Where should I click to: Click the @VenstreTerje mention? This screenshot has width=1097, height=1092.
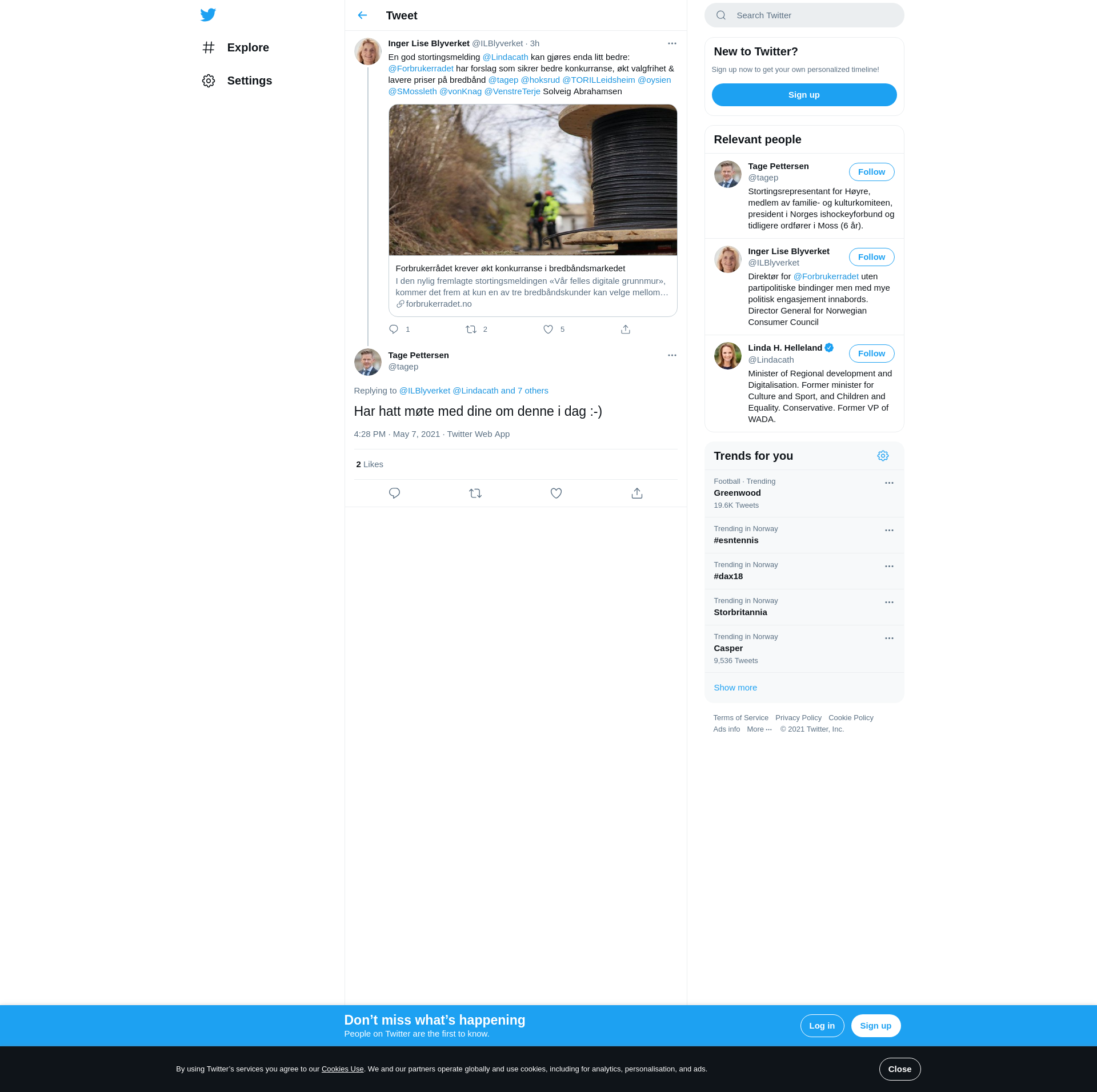[512, 91]
